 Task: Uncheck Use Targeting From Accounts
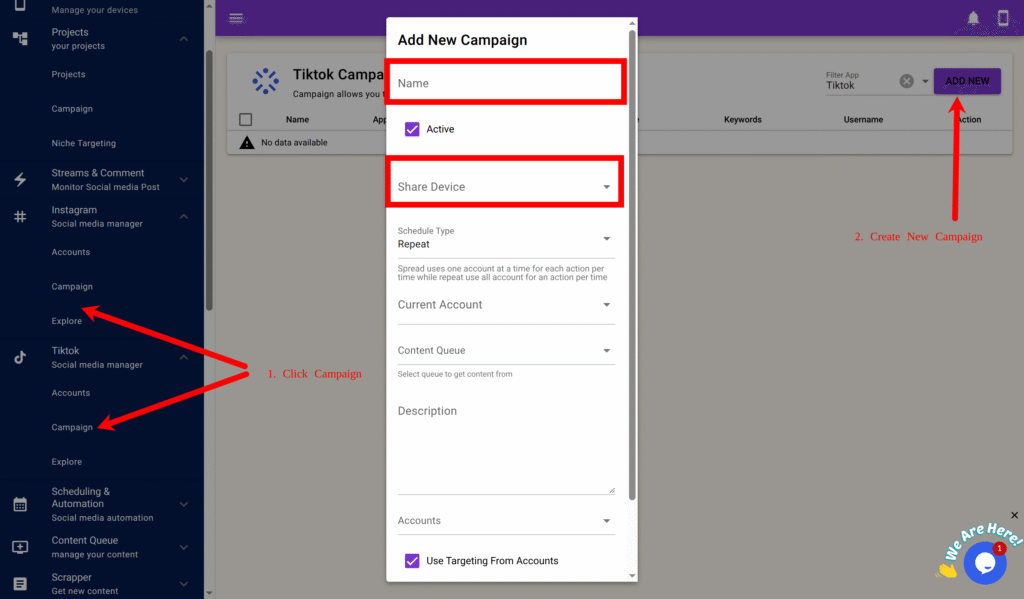pyautogui.click(x=412, y=561)
